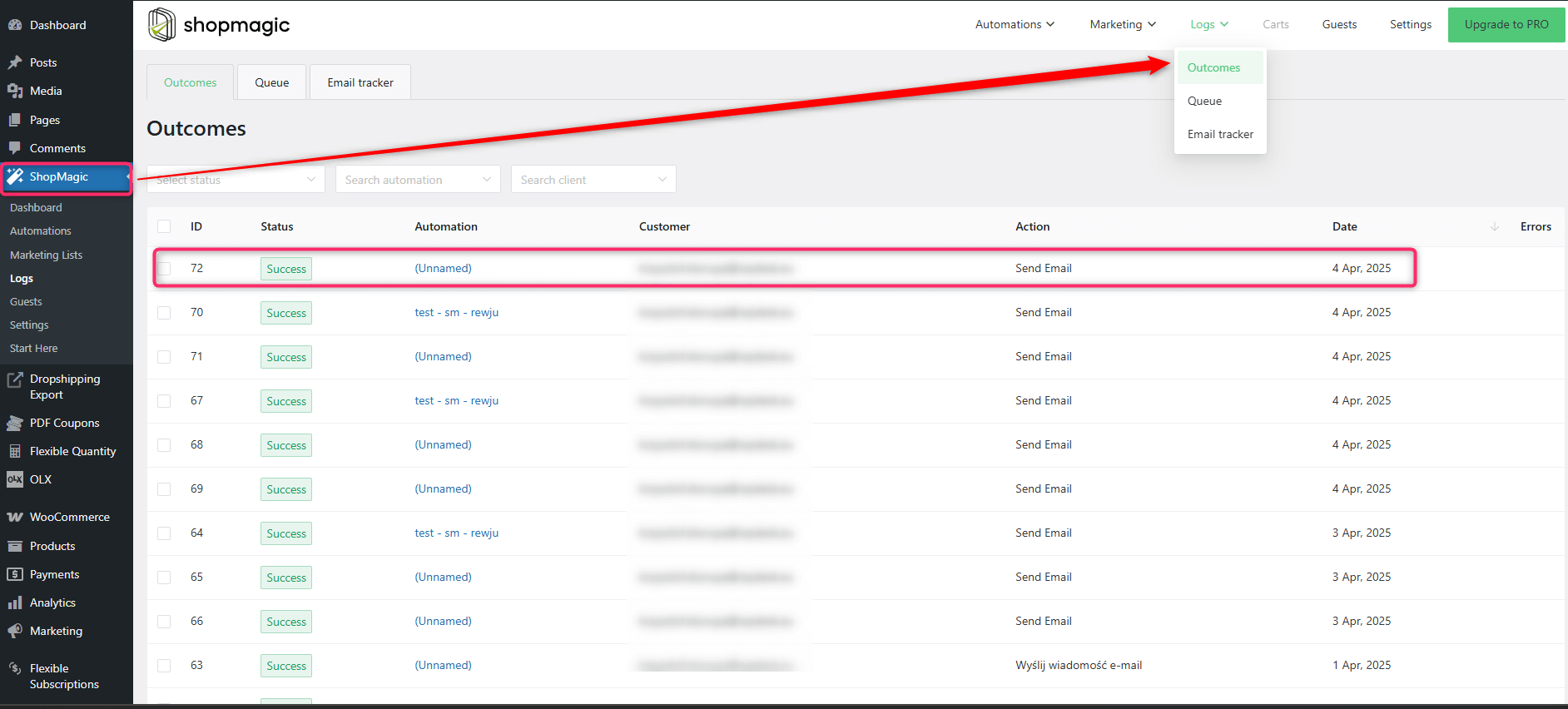Check the row with ID 64
Screen dimensions: 1568x709
[164, 533]
